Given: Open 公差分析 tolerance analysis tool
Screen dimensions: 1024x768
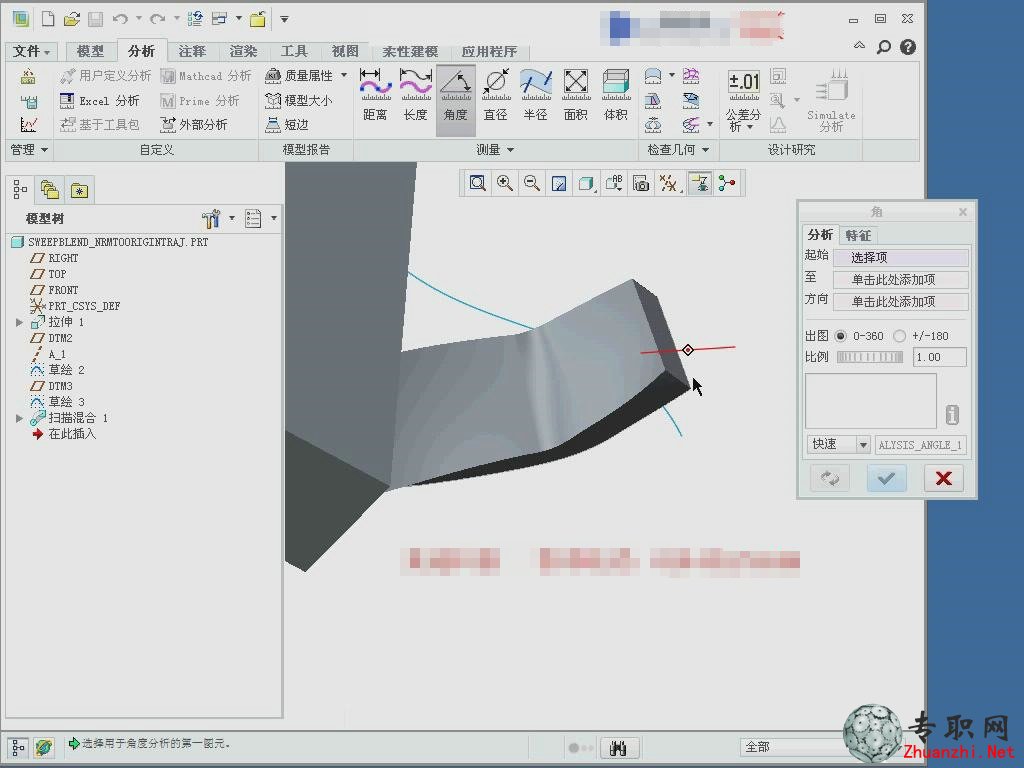Looking at the screenshot, I should [743, 101].
